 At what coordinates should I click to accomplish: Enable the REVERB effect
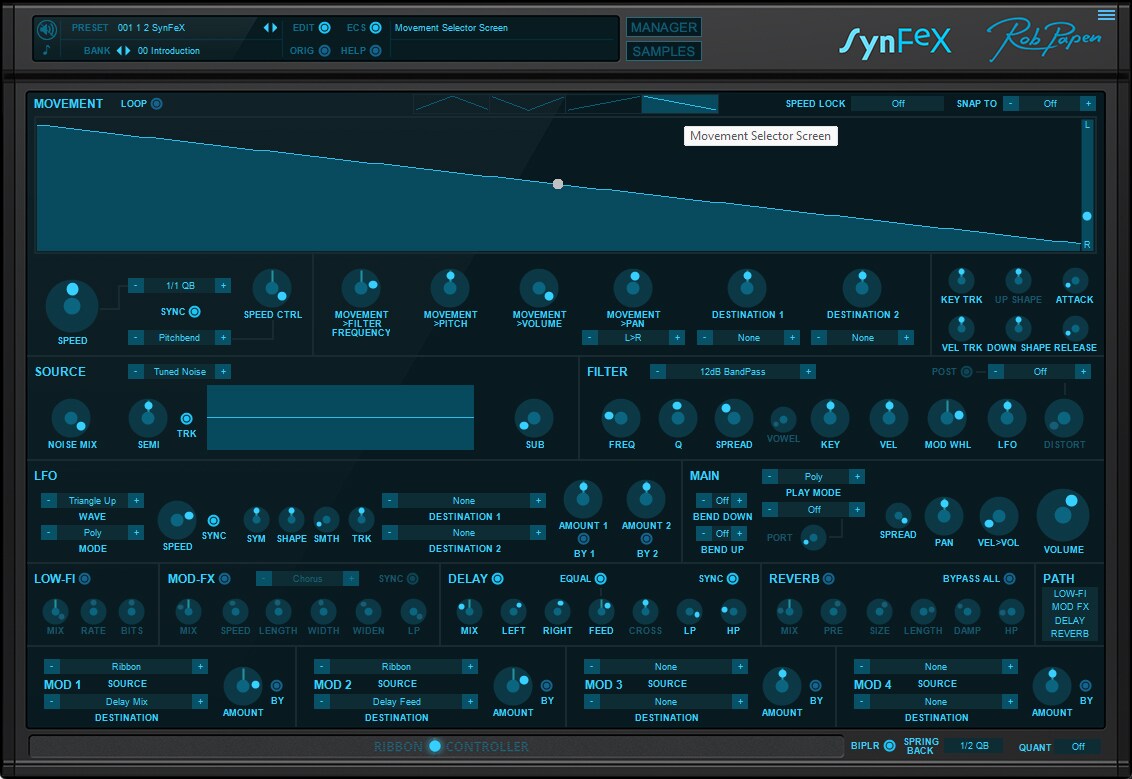[829, 578]
